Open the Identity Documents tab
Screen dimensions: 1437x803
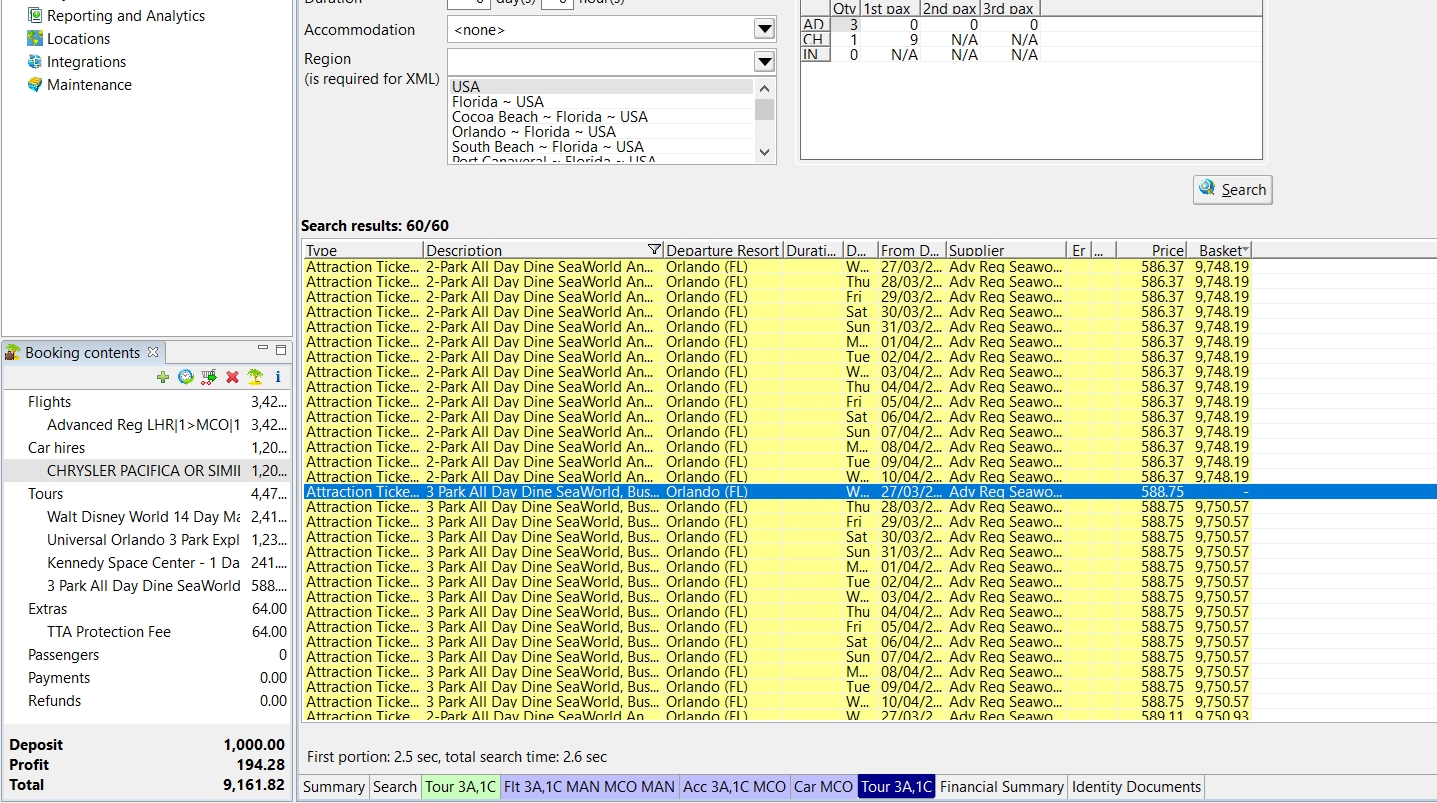click(1135, 787)
